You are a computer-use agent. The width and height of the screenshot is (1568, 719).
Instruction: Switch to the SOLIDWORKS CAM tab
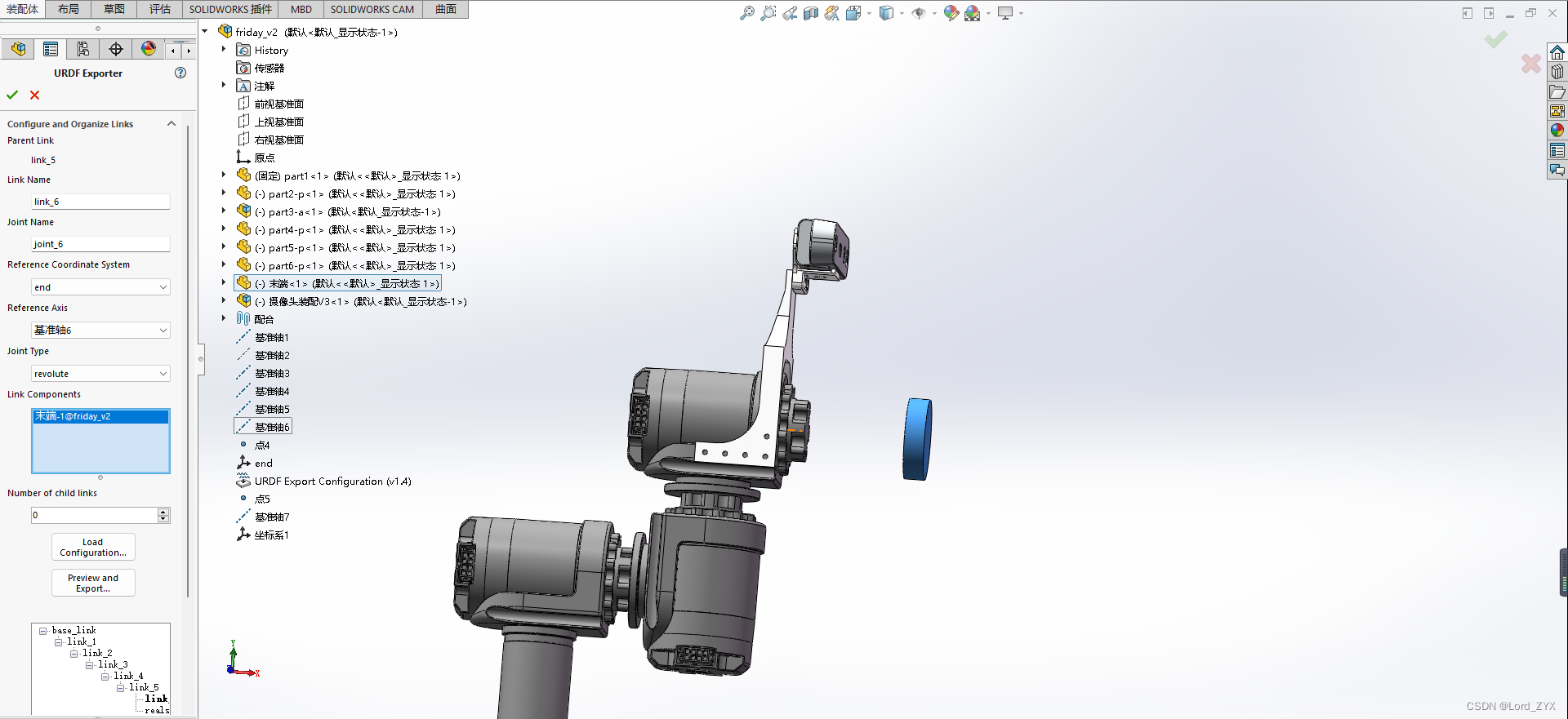[x=372, y=9]
